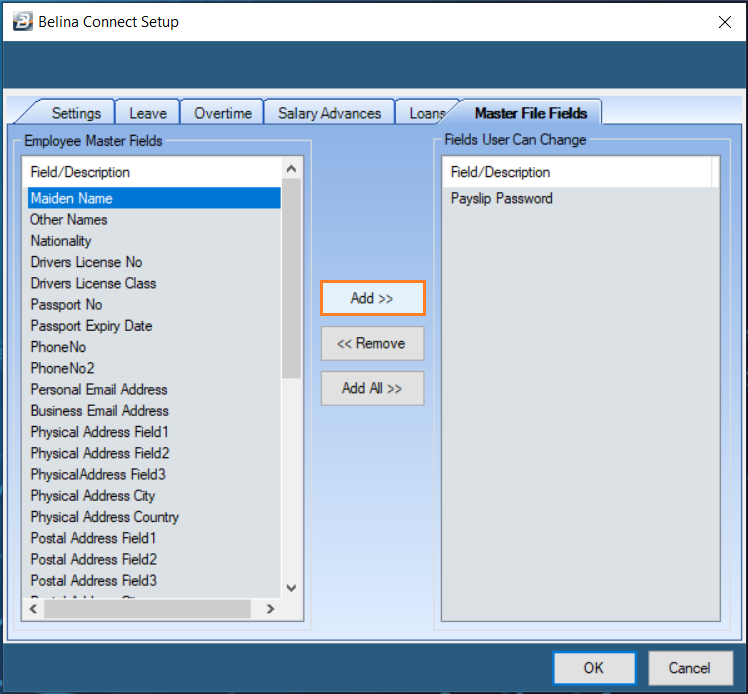This screenshot has height=694, width=748.
Task: Click the Belina app icon in title bar
Action: 22,21
